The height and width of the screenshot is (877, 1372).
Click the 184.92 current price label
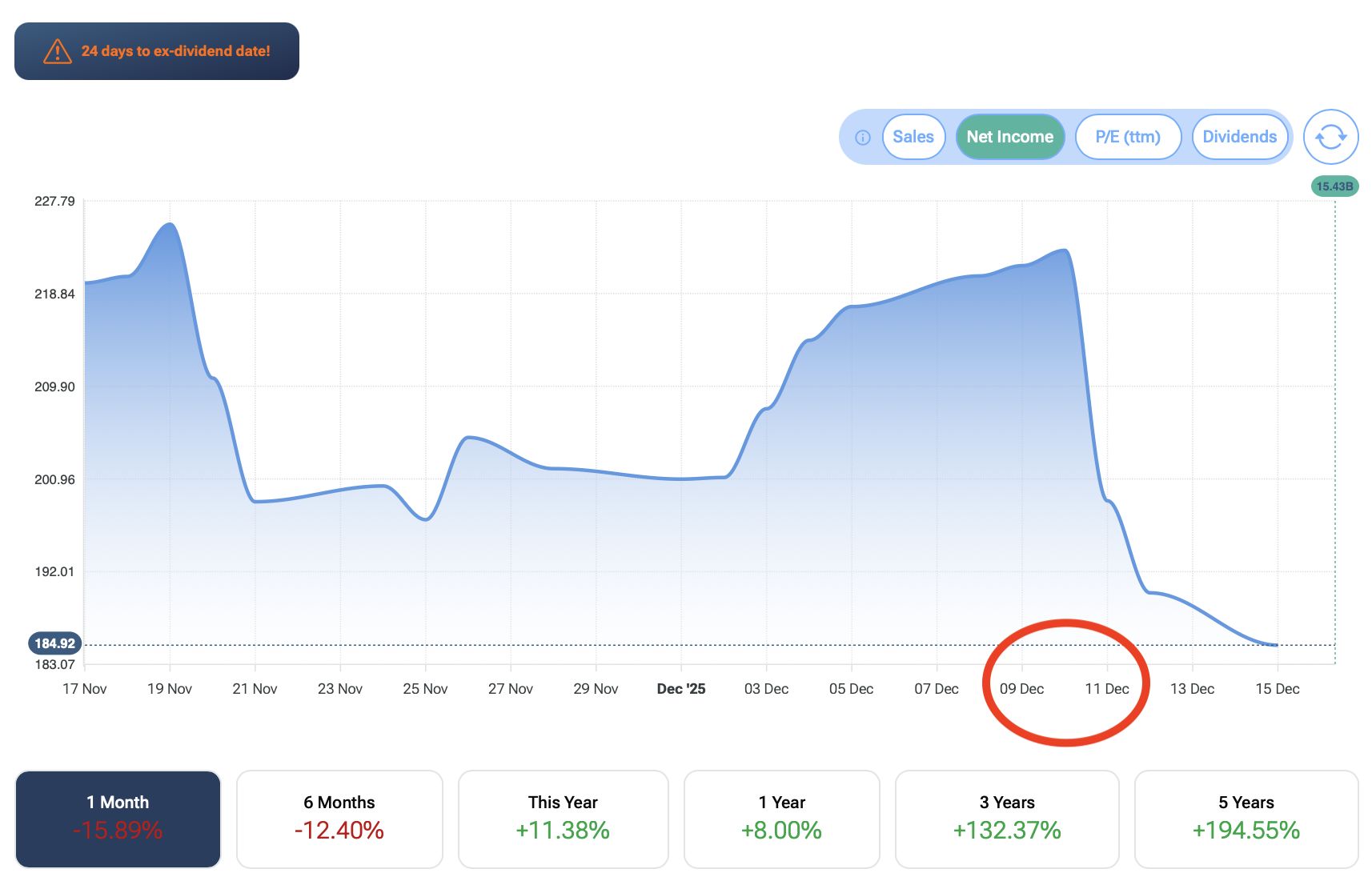pos(54,643)
